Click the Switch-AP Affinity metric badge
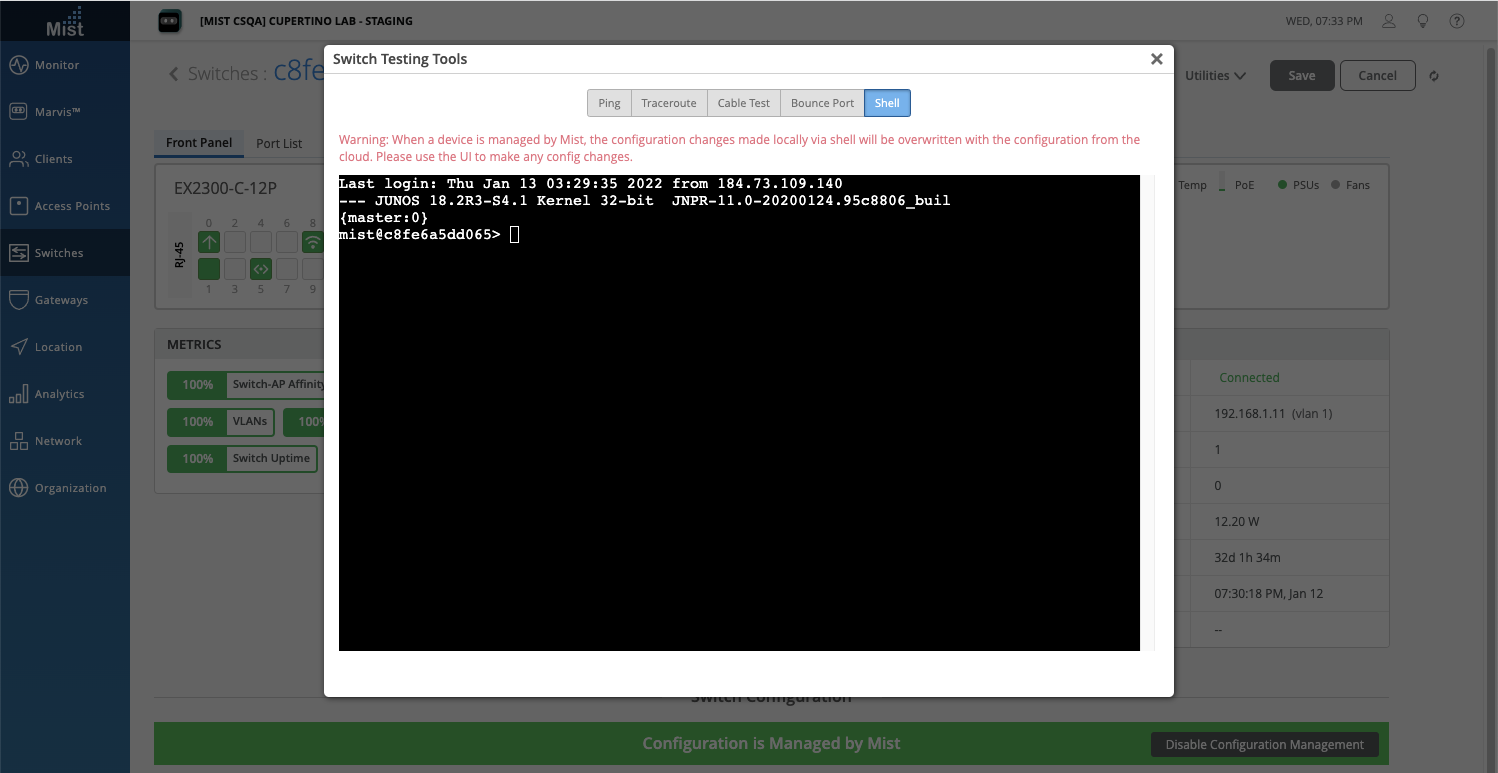The image size is (1498, 773). (246, 385)
